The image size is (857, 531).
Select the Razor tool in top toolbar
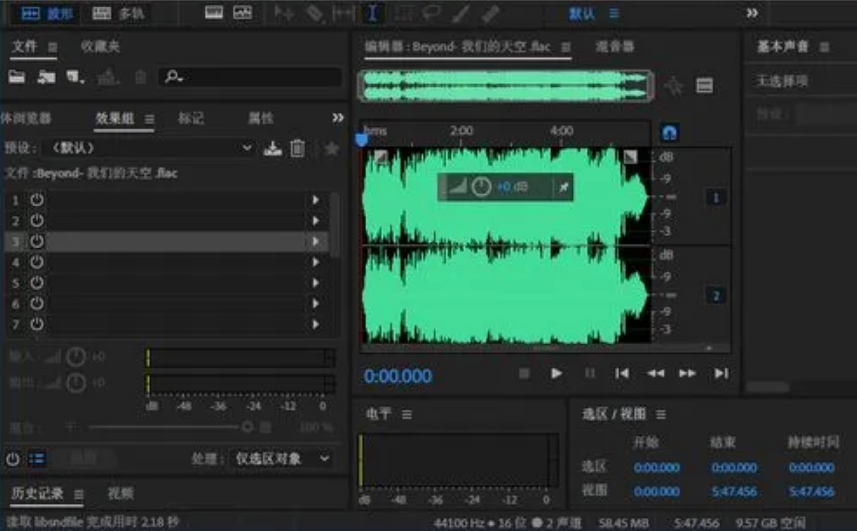point(314,13)
